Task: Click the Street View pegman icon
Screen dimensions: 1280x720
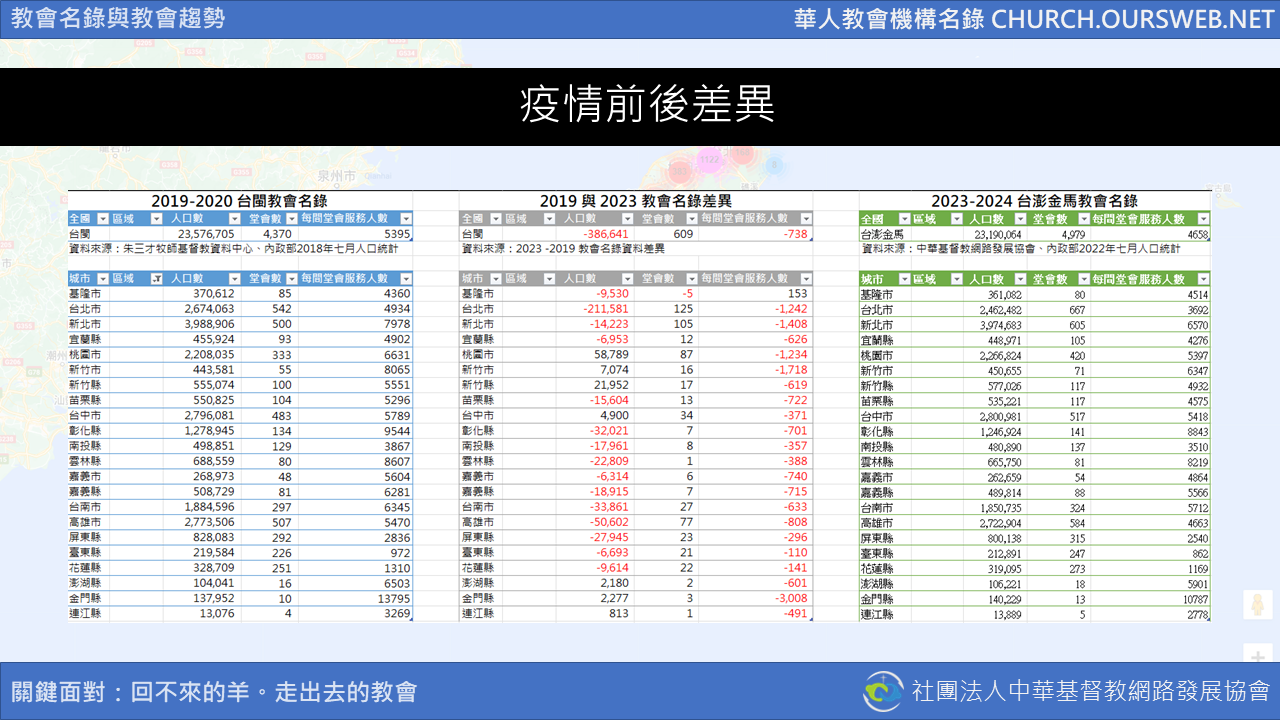Action: 1256,605
